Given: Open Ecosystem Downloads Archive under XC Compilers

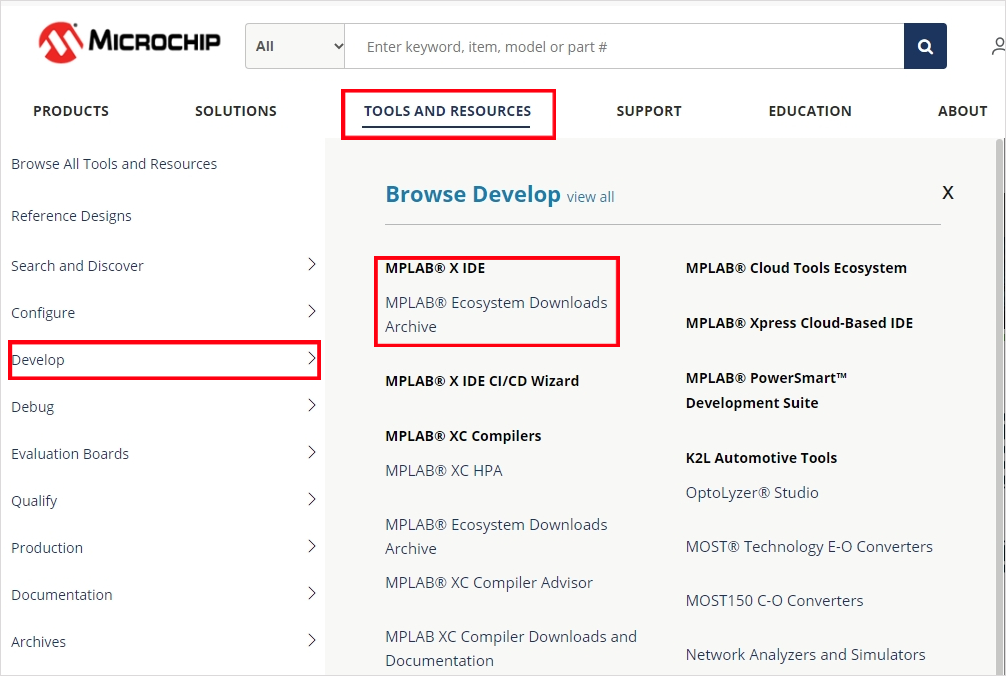Looking at the screenshot, I should click(496, 536).
